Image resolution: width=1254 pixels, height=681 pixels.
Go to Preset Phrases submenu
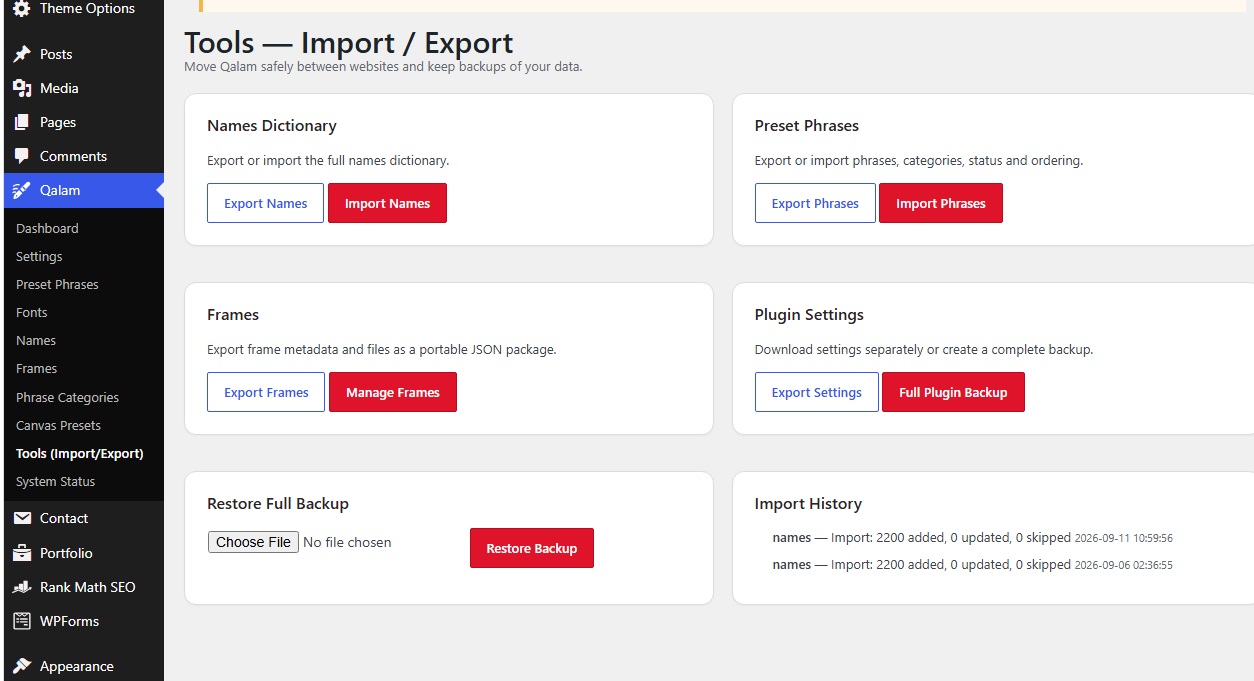point(57,284)
